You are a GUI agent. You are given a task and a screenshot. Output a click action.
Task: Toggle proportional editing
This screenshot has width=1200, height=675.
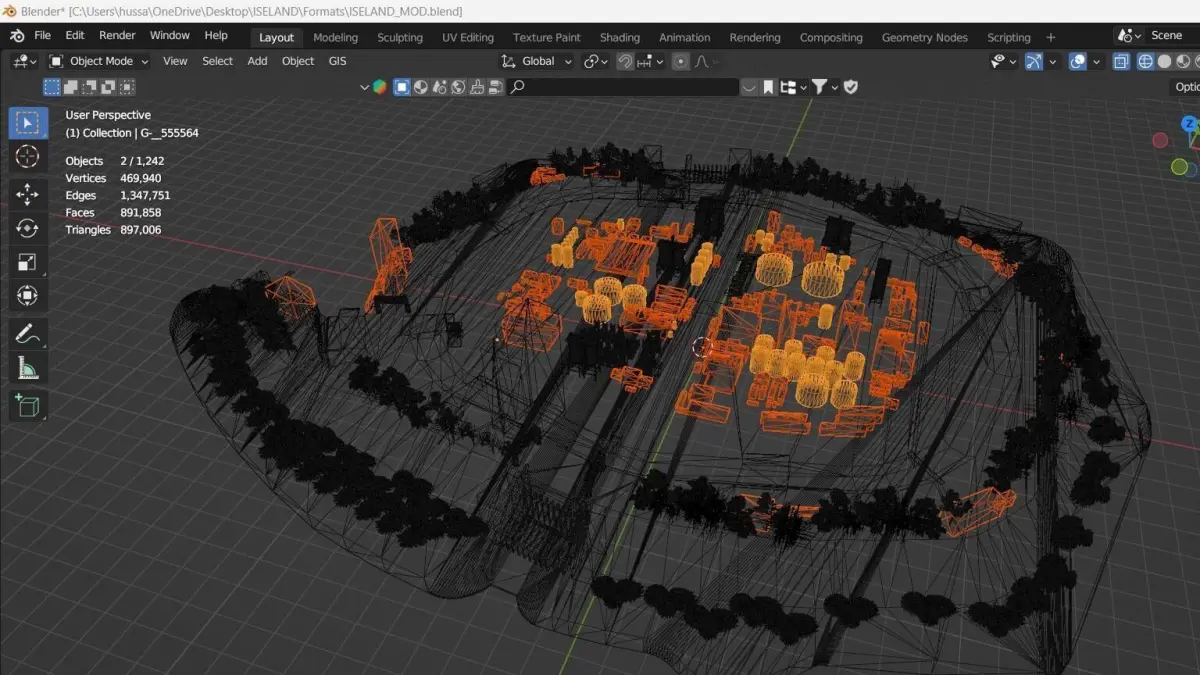click(x=681, y=61)
